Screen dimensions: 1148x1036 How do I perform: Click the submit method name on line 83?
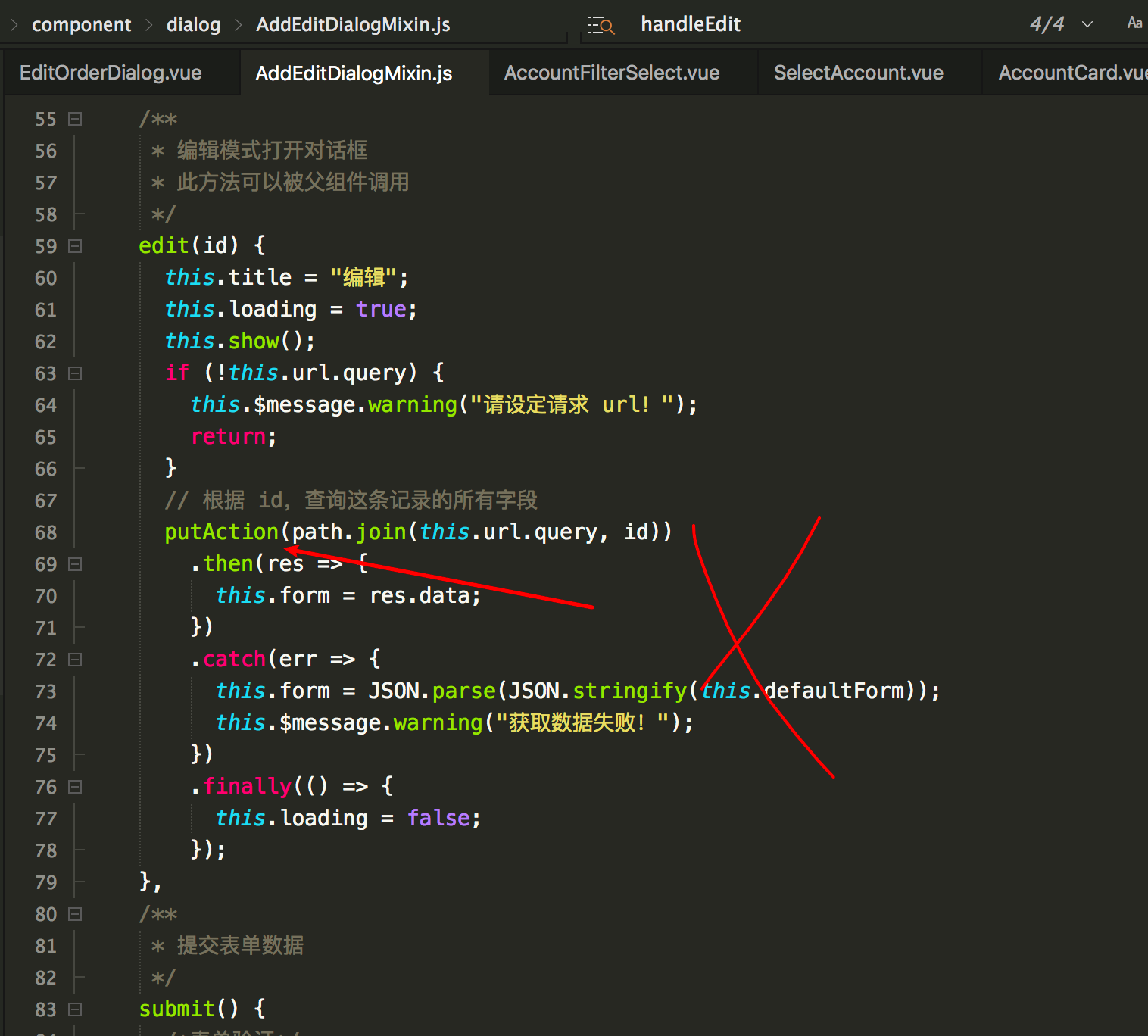(177, 1009)
